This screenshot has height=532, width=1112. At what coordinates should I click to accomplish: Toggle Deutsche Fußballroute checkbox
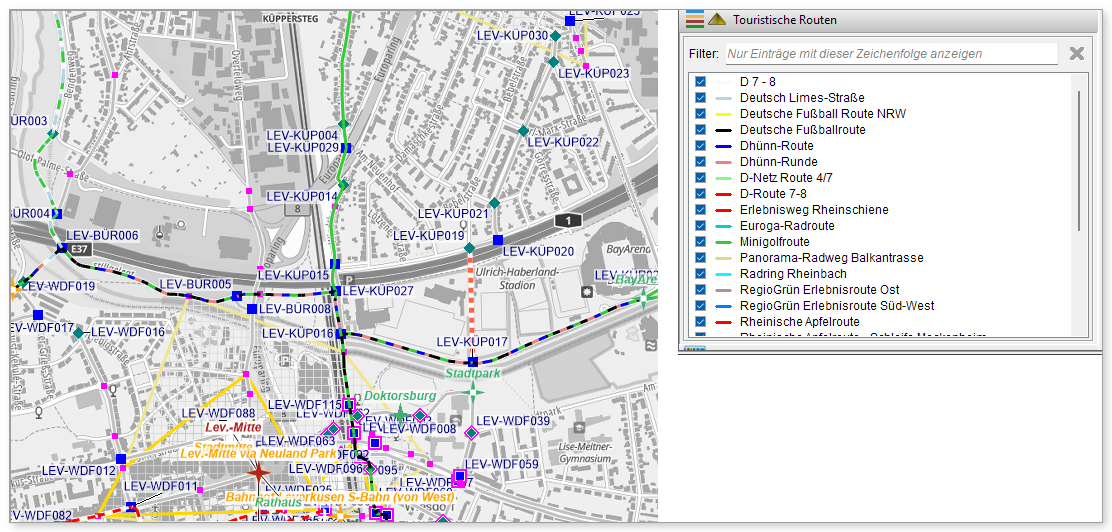pos(701,130)
